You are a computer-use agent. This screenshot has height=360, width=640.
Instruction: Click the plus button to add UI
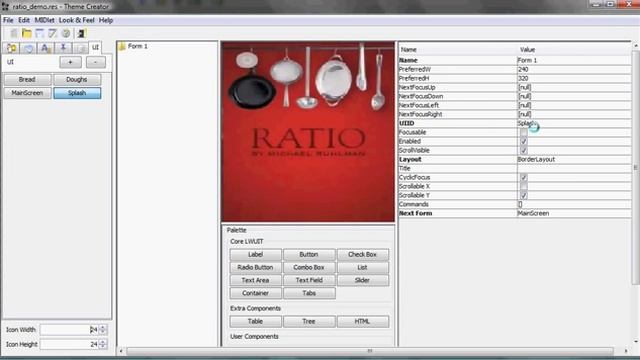point(70,62)
